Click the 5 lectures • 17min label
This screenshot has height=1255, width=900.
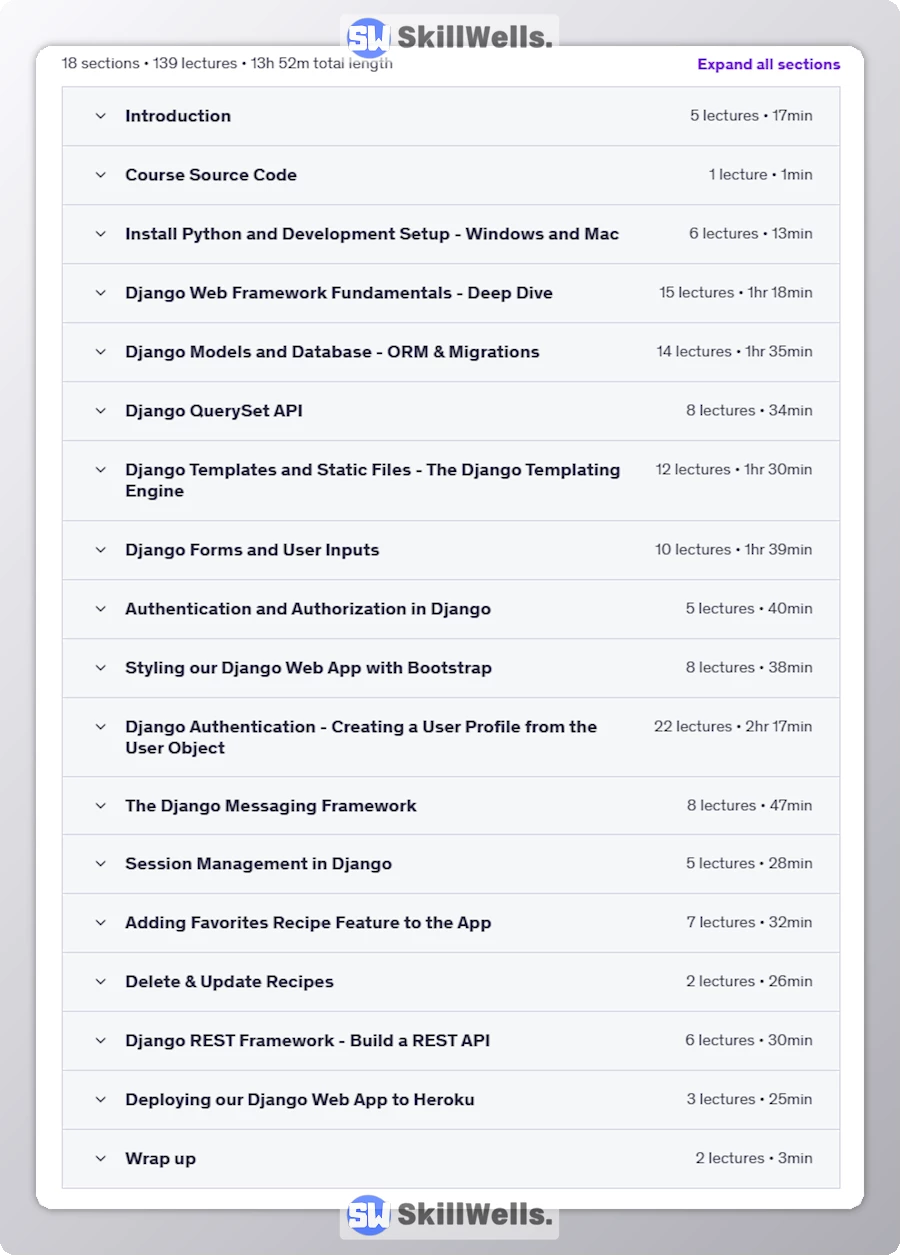tap(751, 116)
